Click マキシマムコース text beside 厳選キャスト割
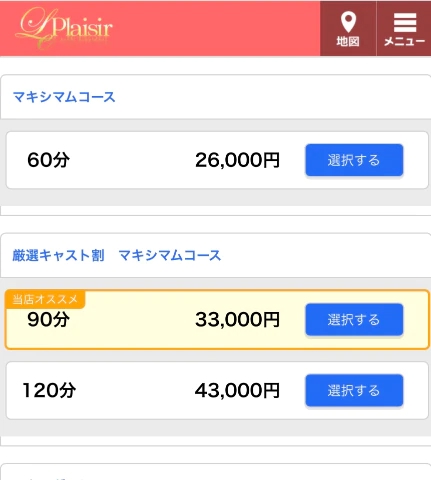 point(170,256)
